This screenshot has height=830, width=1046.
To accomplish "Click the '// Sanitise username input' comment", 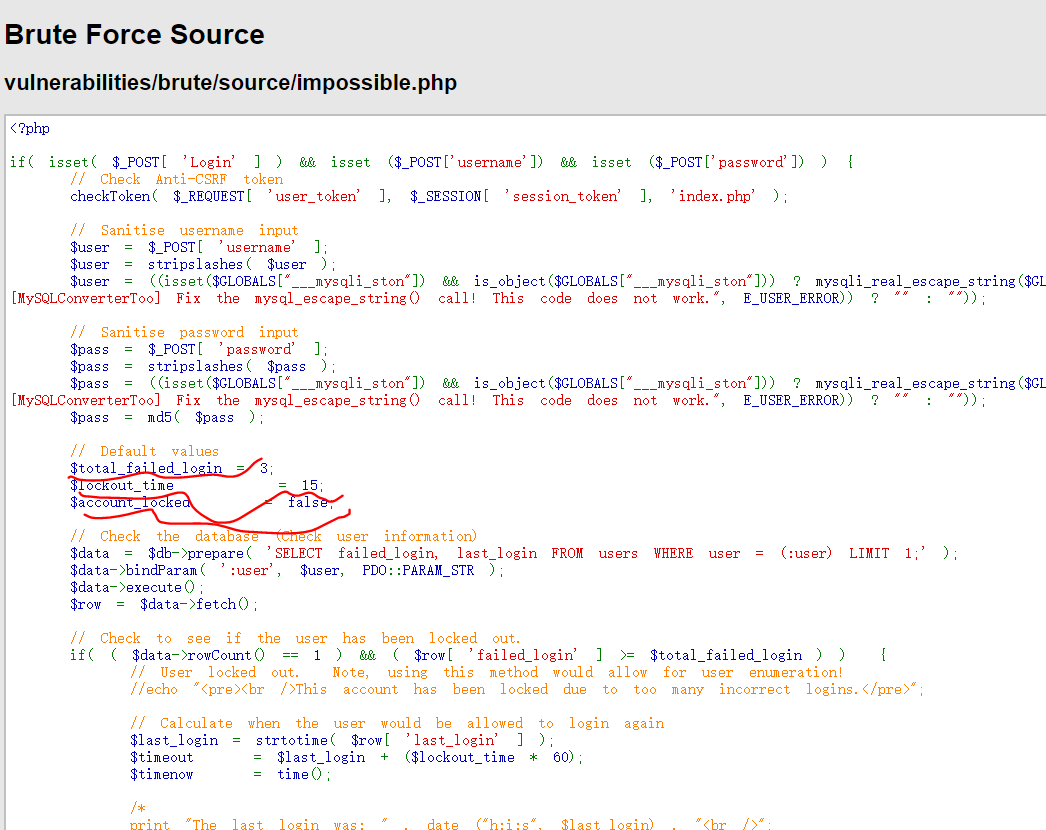I will coord(184,230).
